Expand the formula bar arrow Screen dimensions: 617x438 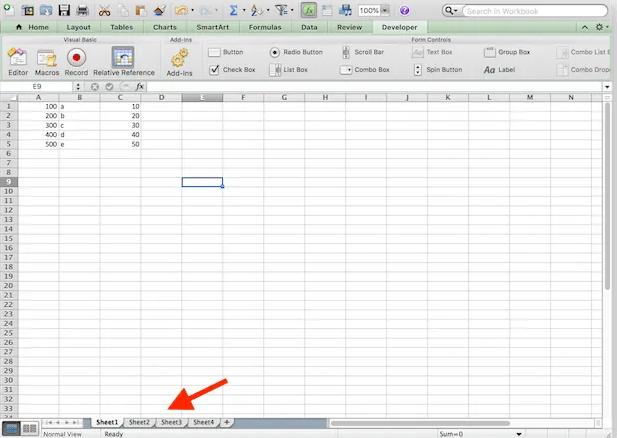coord(607,87)
